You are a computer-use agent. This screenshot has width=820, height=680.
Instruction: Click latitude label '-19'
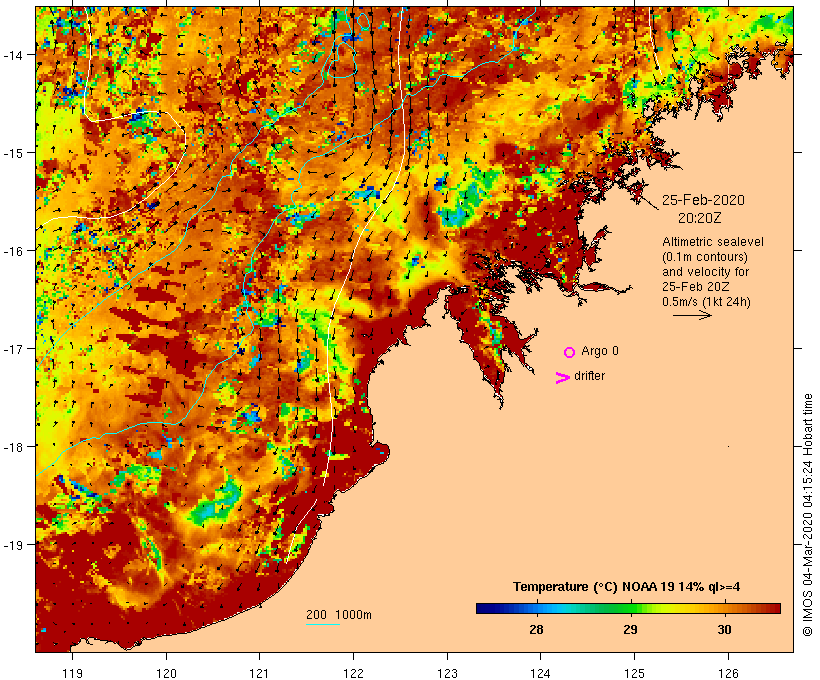click(x=12, y=545)
